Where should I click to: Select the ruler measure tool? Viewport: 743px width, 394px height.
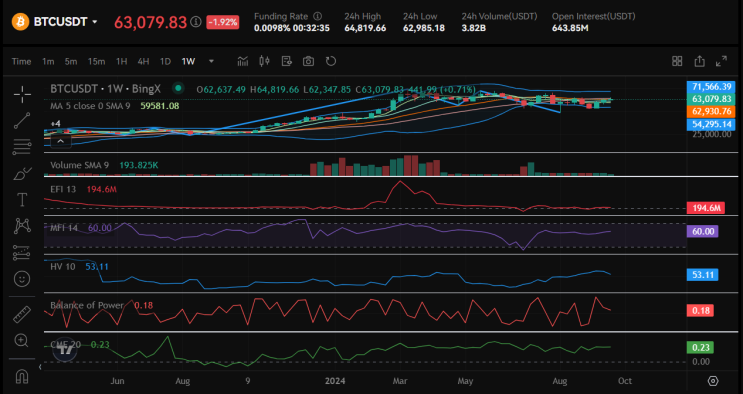click(x=22, y=314)
